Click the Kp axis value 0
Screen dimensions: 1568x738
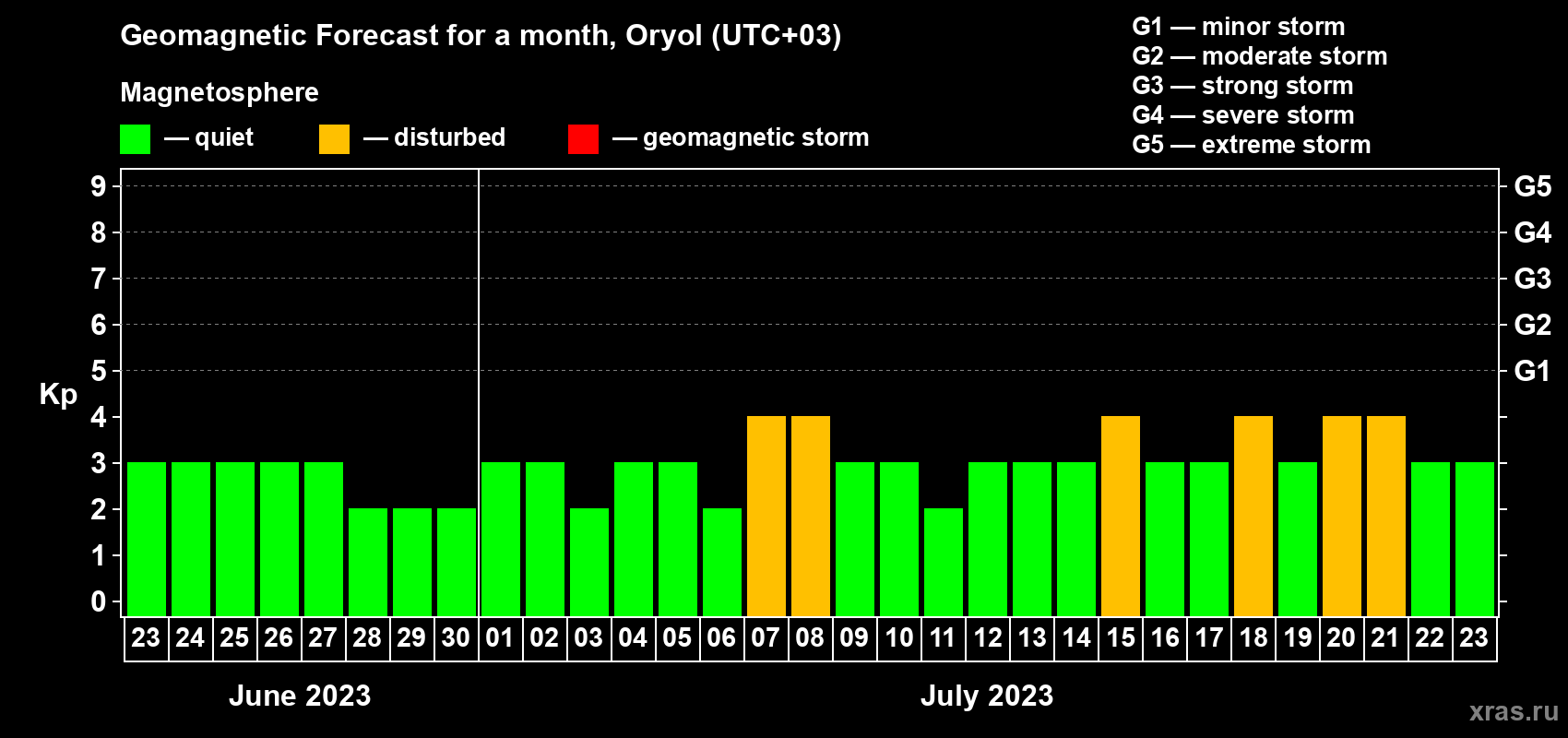pos(99,601)
